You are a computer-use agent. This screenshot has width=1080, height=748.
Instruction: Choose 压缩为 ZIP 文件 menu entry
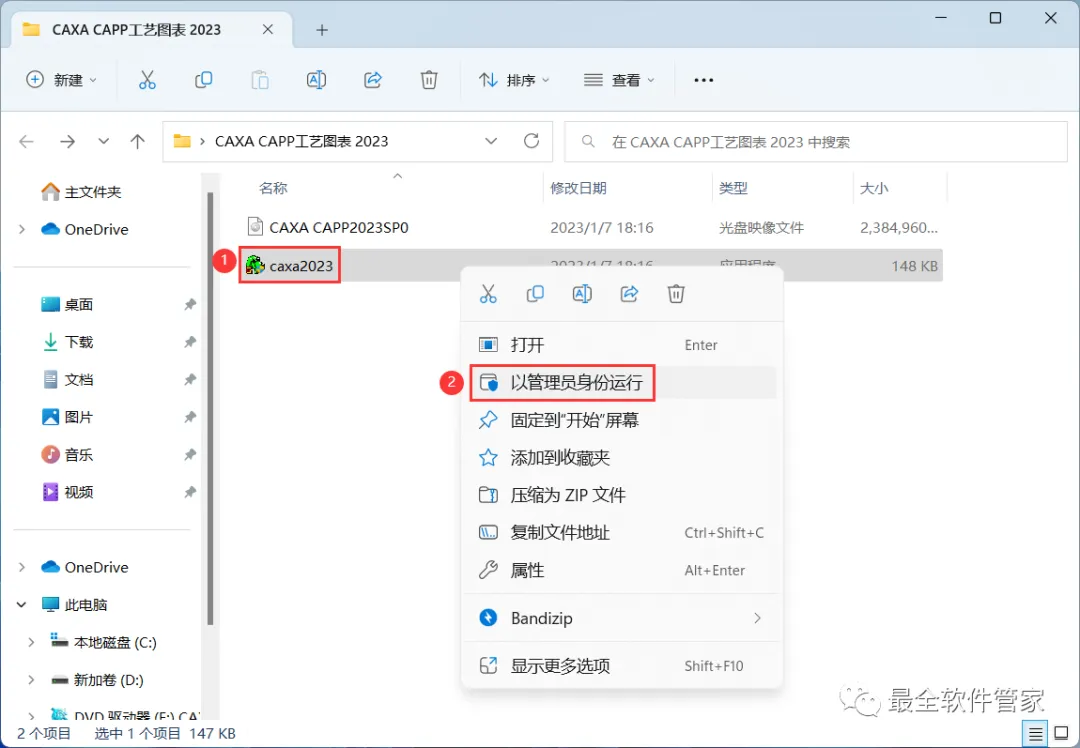point(622,495)
